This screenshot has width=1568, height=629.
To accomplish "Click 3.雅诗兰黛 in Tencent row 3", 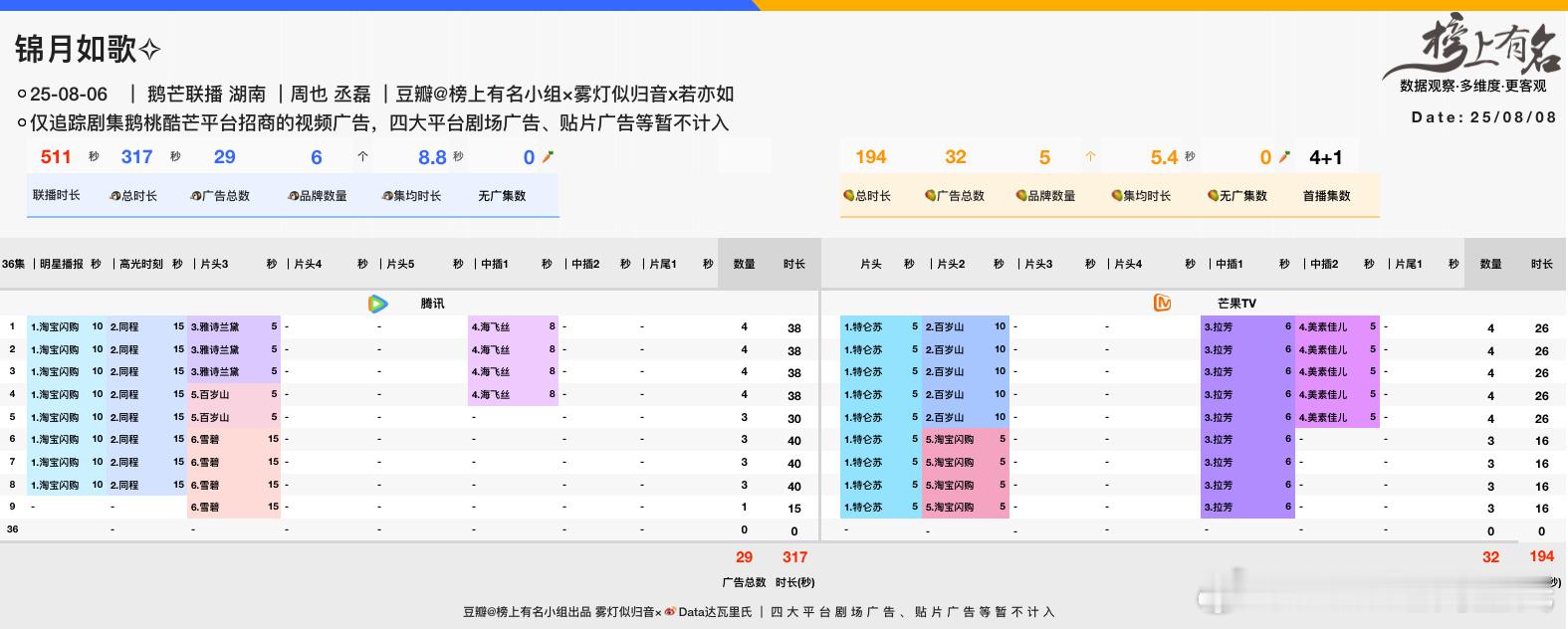I will tap(215, 371).
